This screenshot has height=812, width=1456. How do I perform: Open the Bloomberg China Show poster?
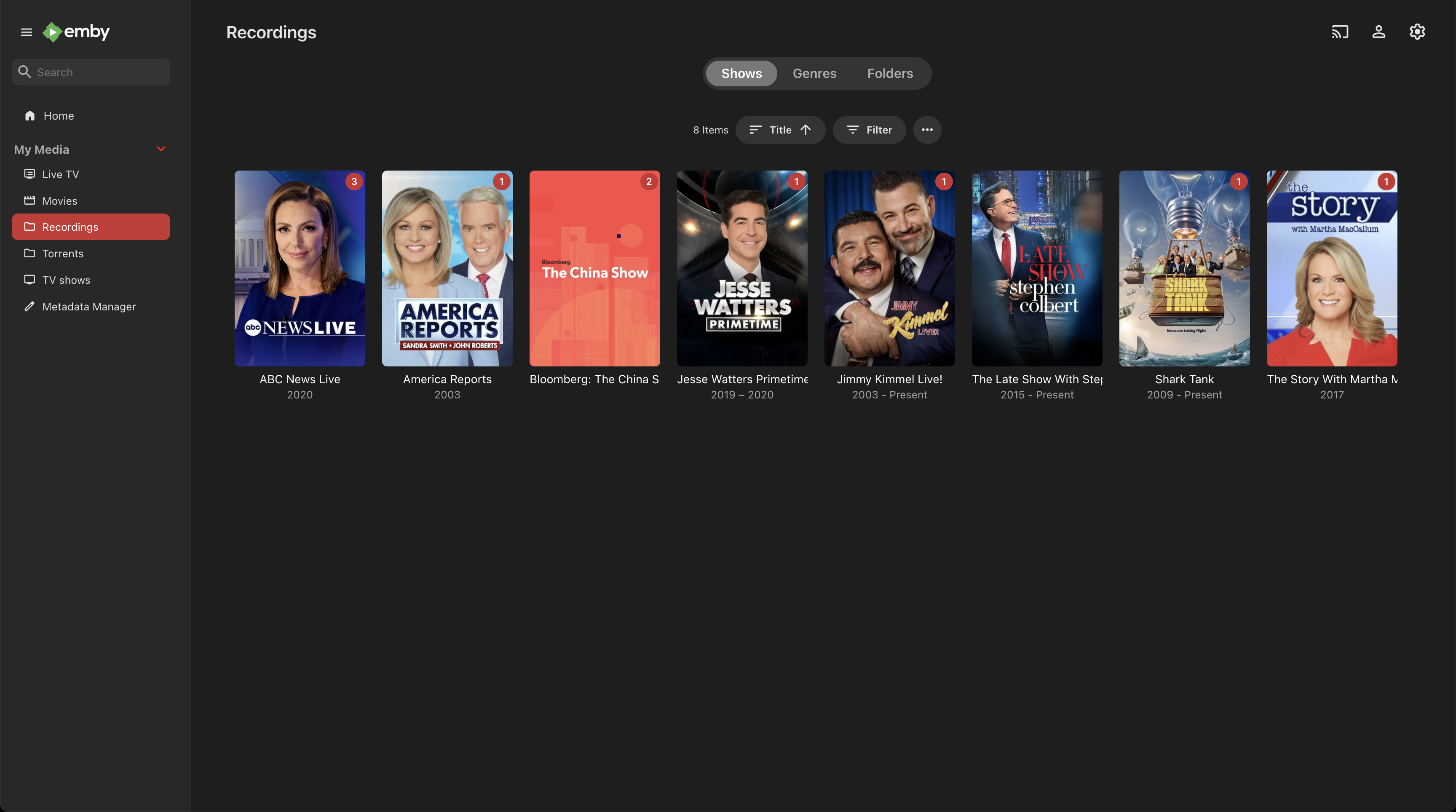pos(594,268)
